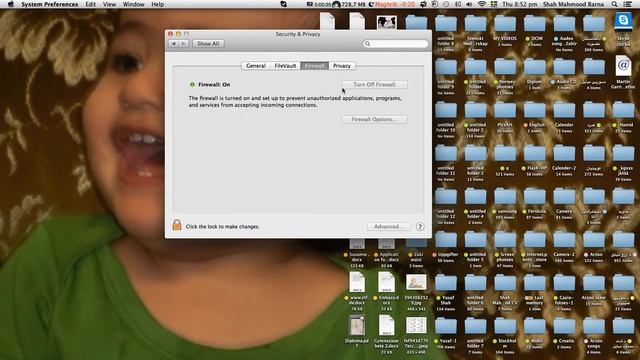The width and height of the screenshot is (640, 360).
Task: Click the preferences search field
Action: 396,44
